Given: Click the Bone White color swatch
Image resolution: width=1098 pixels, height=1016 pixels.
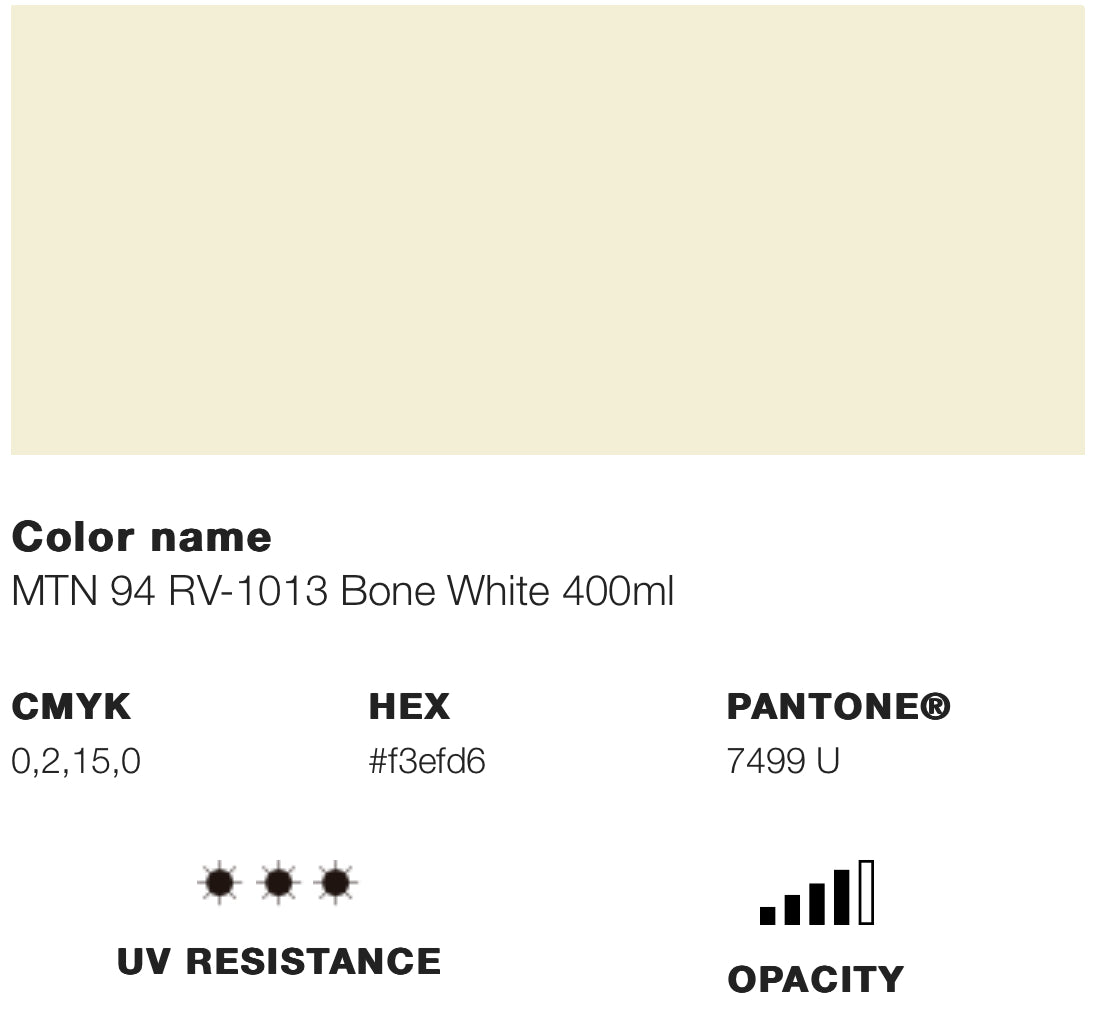Looking at the screenshot, I should (x=548, y=230).
